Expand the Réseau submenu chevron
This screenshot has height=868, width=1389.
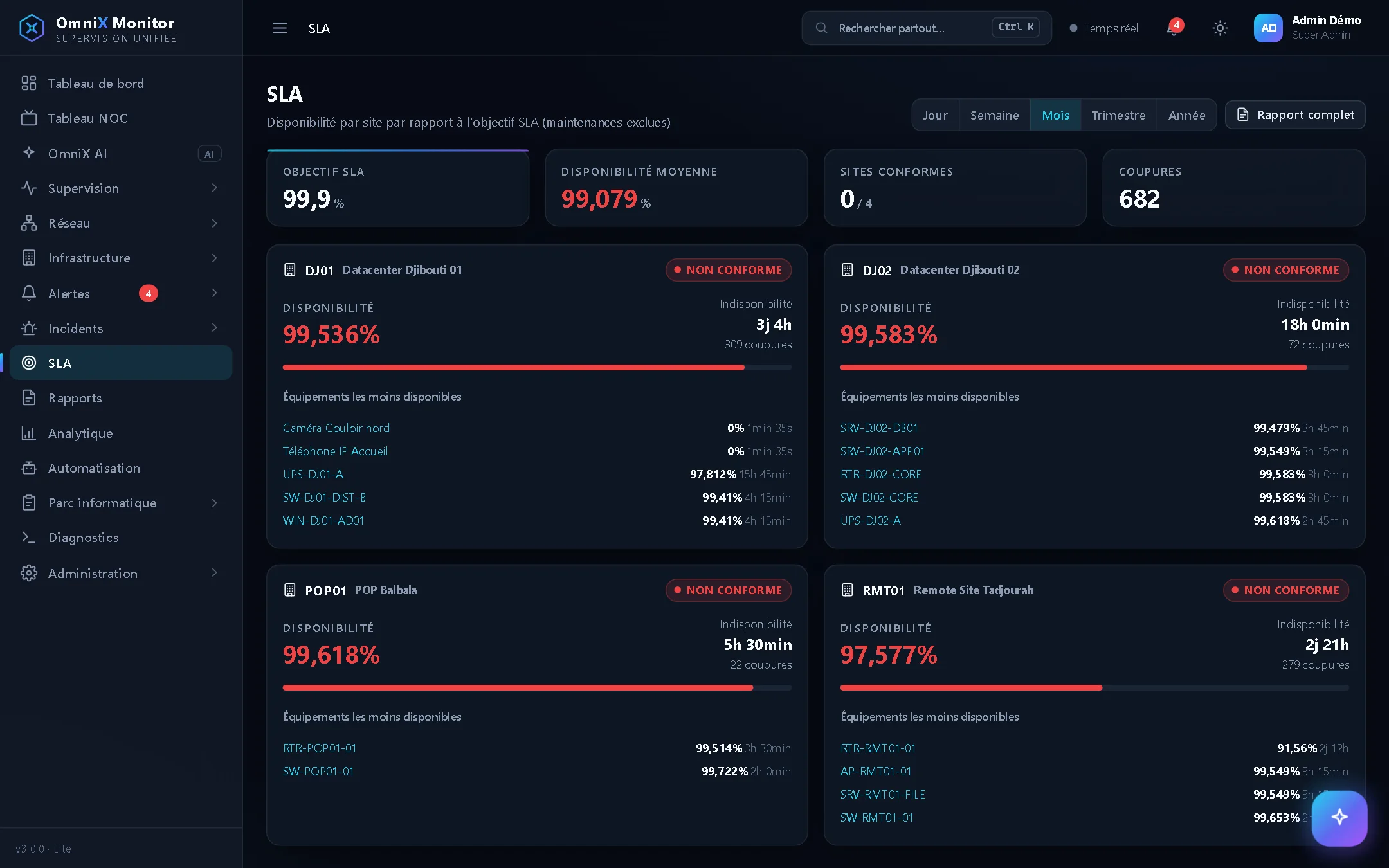(215, 223)
